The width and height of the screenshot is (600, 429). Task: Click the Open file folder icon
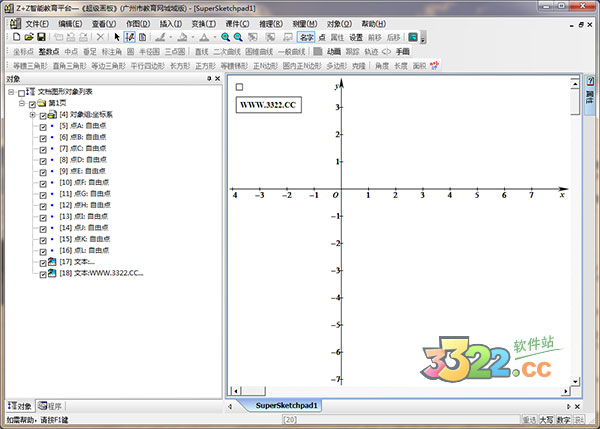tap(31, 36)
